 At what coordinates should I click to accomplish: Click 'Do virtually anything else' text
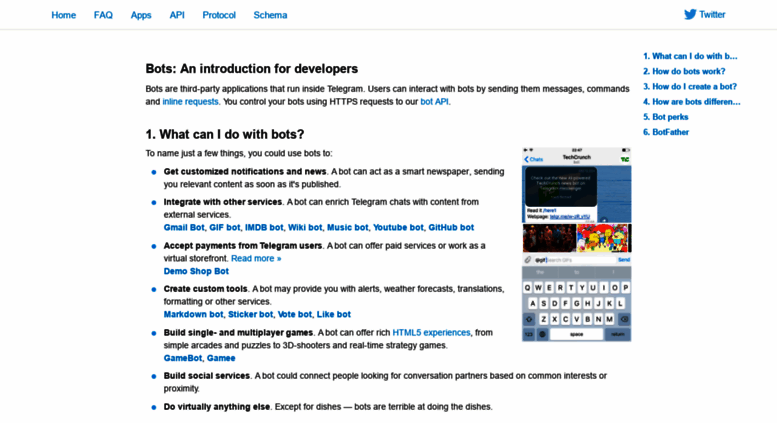click(x=217, y=407)
